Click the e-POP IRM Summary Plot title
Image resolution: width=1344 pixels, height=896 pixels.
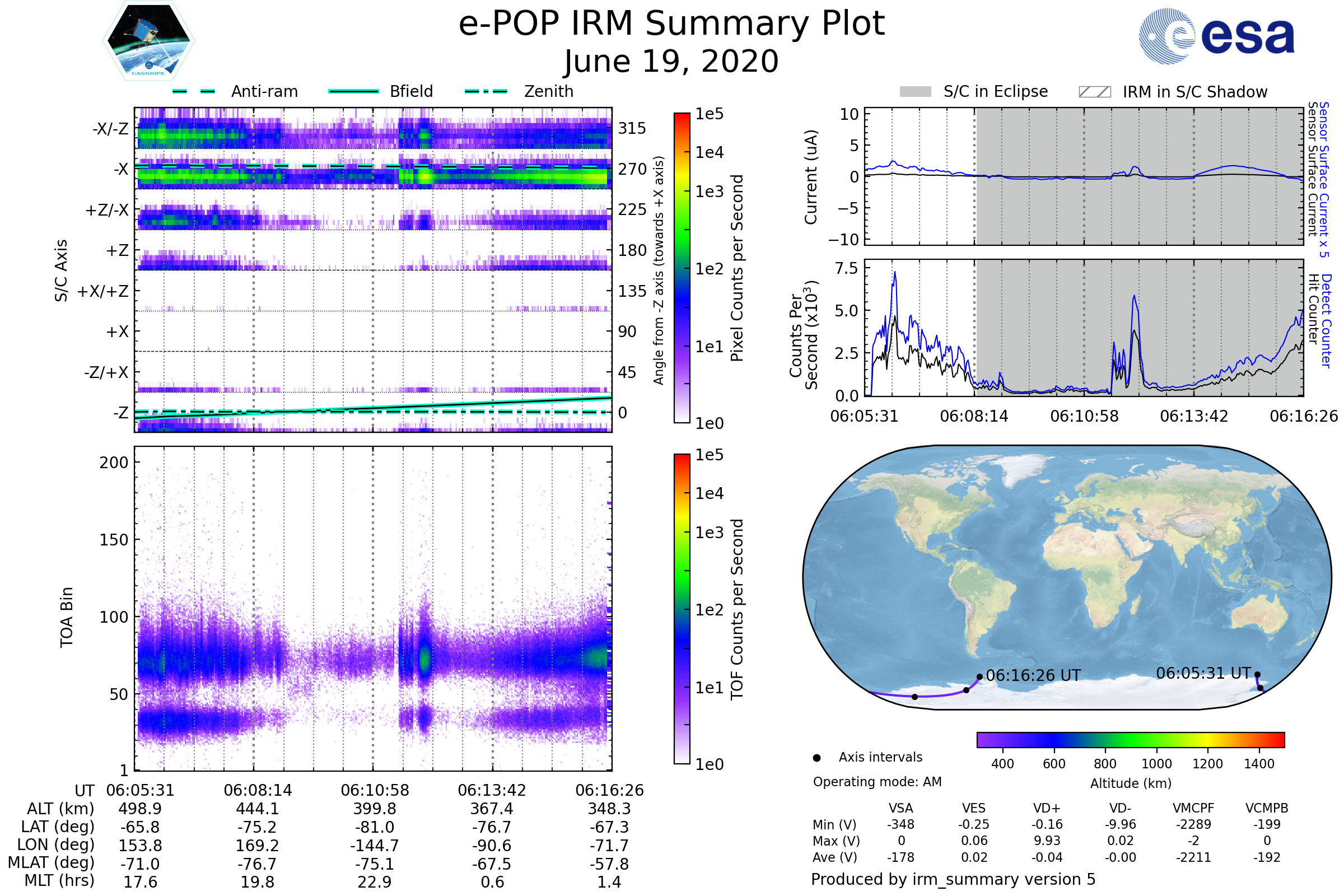click(x=671, y=24)
